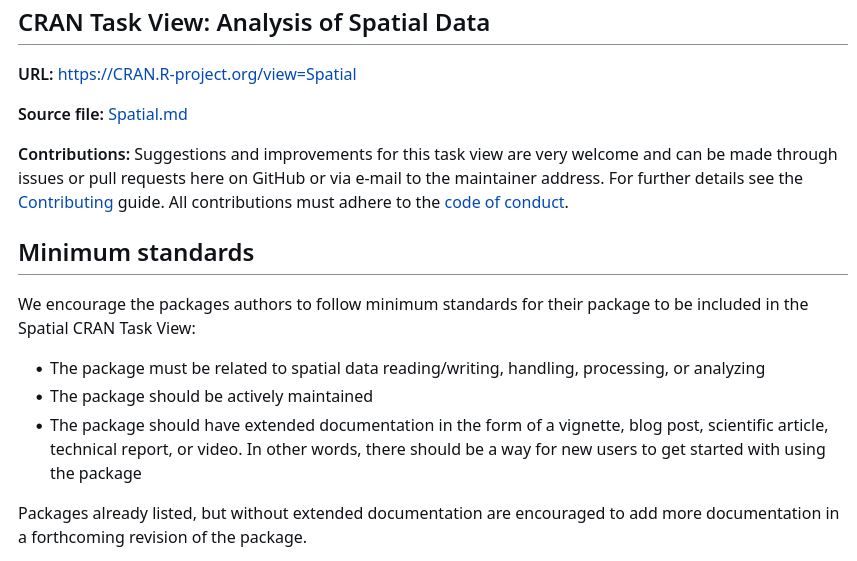
Task: Follow the Contributing guide link
Action: click(x=66, y=202)
